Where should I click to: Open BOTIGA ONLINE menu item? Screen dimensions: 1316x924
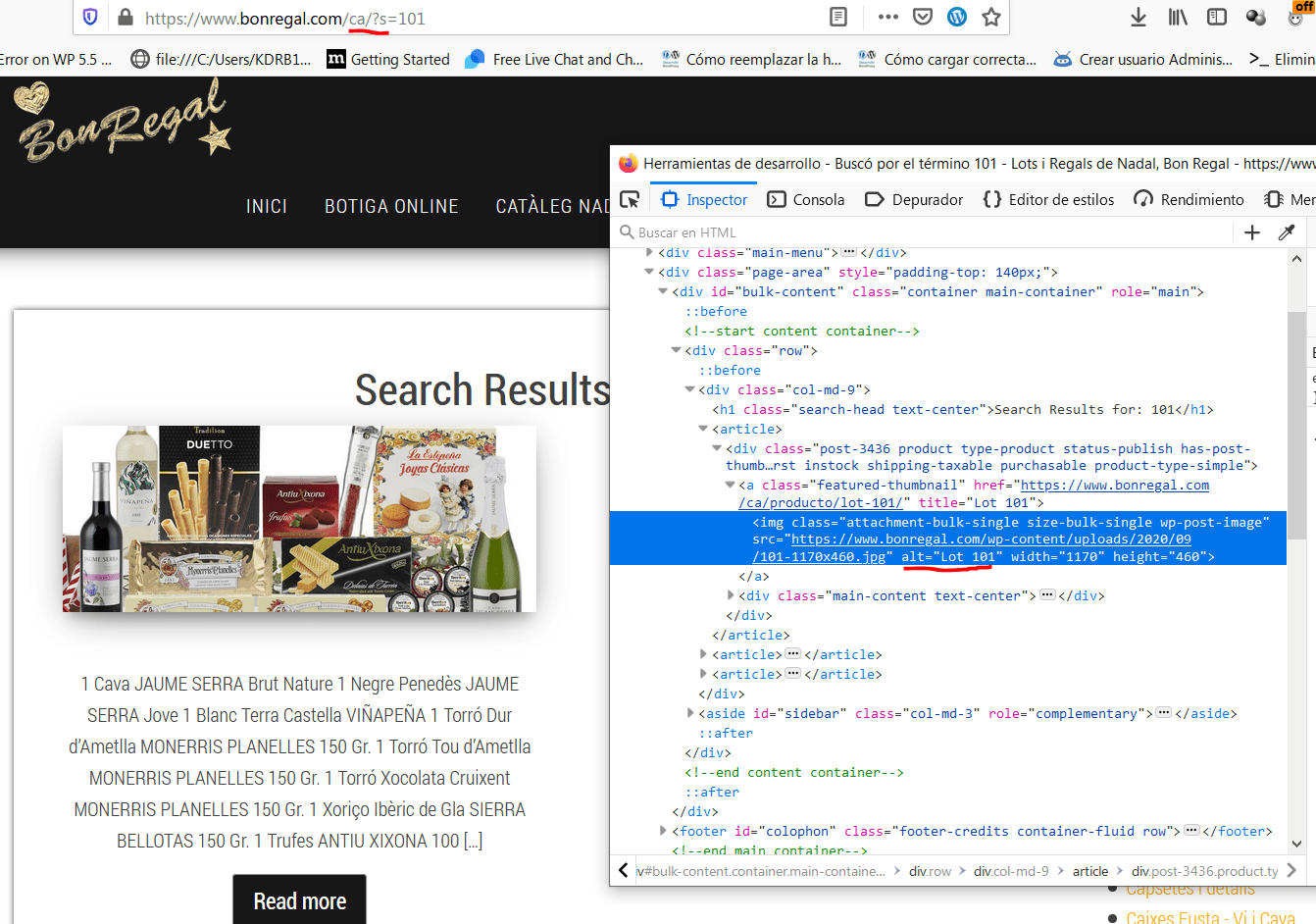391,206
